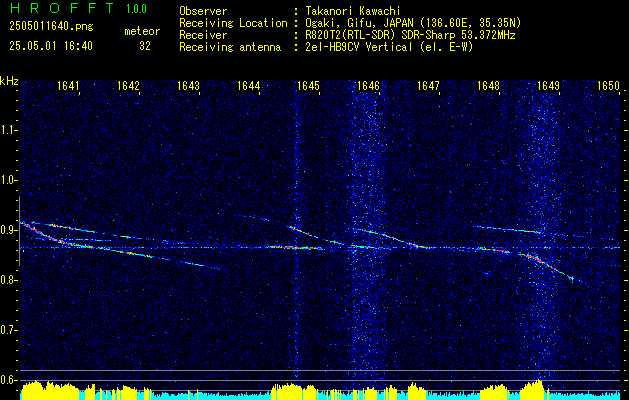Click the Ogaki, Gifu, JAPAN location text
The width and height of the screenshot is (629, 400).
coord(413,23)
